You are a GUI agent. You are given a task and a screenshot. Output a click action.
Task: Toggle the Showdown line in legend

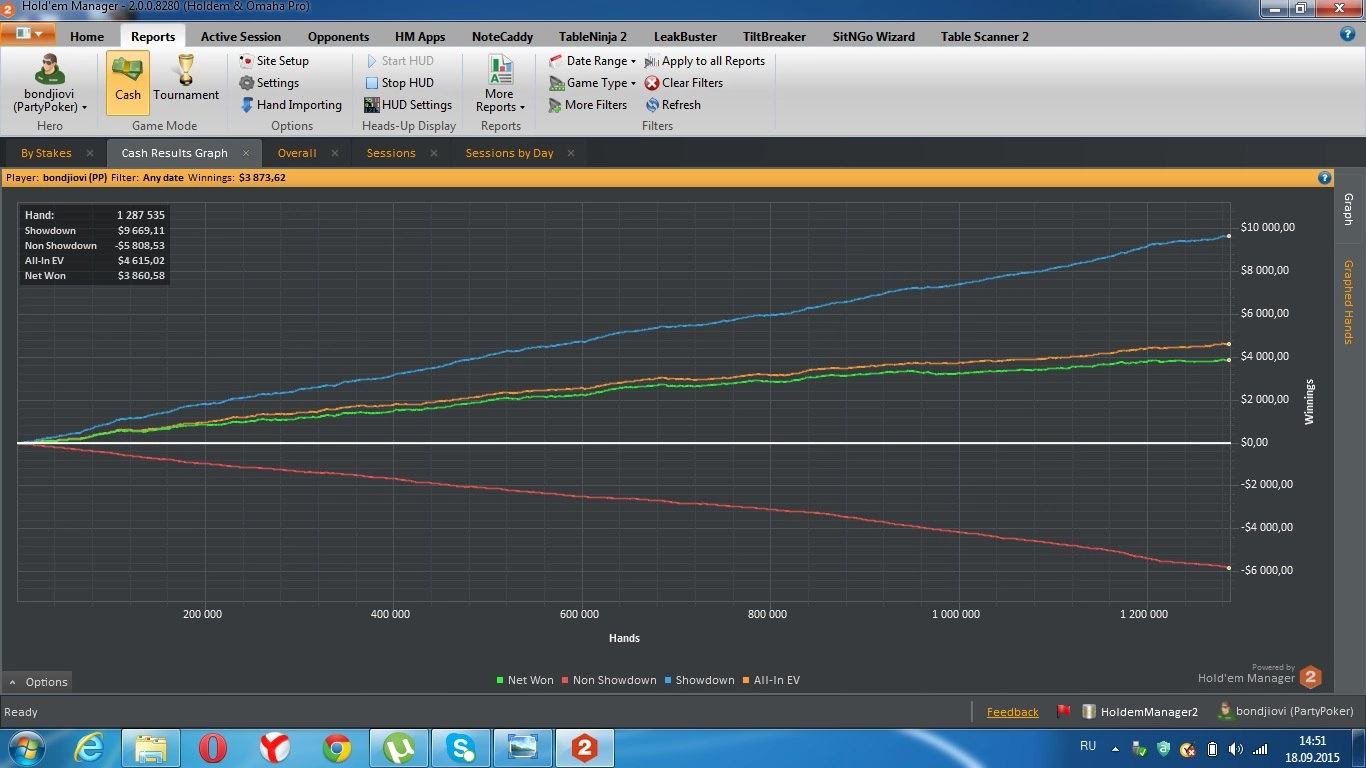pyautogui.click(x=699, y=680)
